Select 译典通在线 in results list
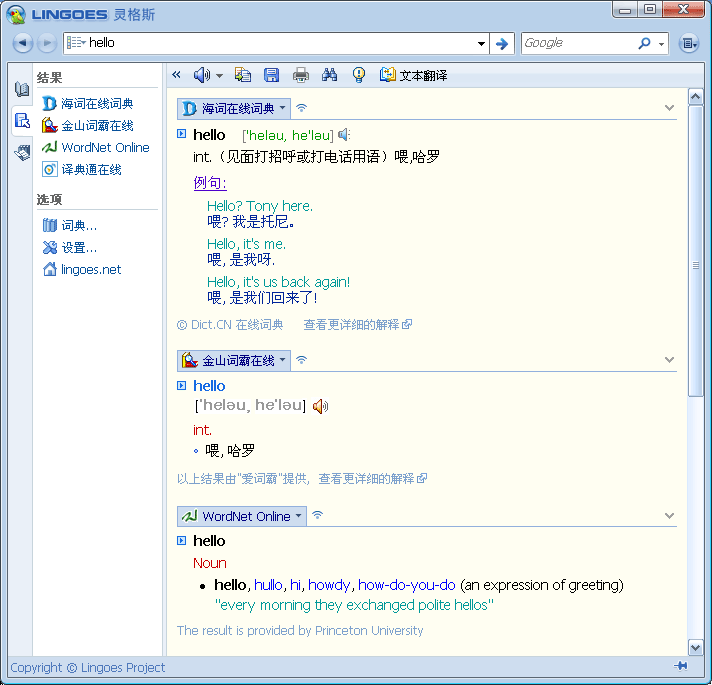The image size is (712, 685). pyautogui.click(x=82, y=169)
